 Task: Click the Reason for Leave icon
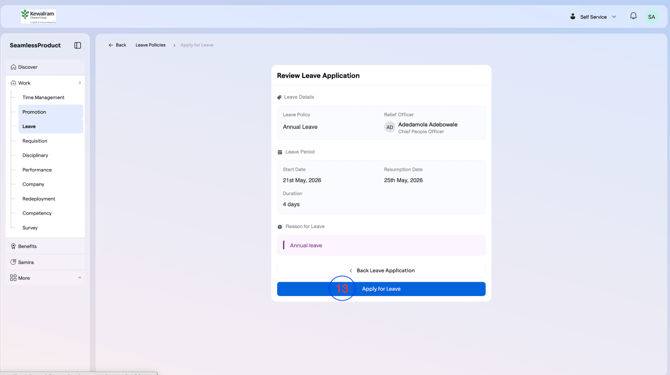[280, 227]
